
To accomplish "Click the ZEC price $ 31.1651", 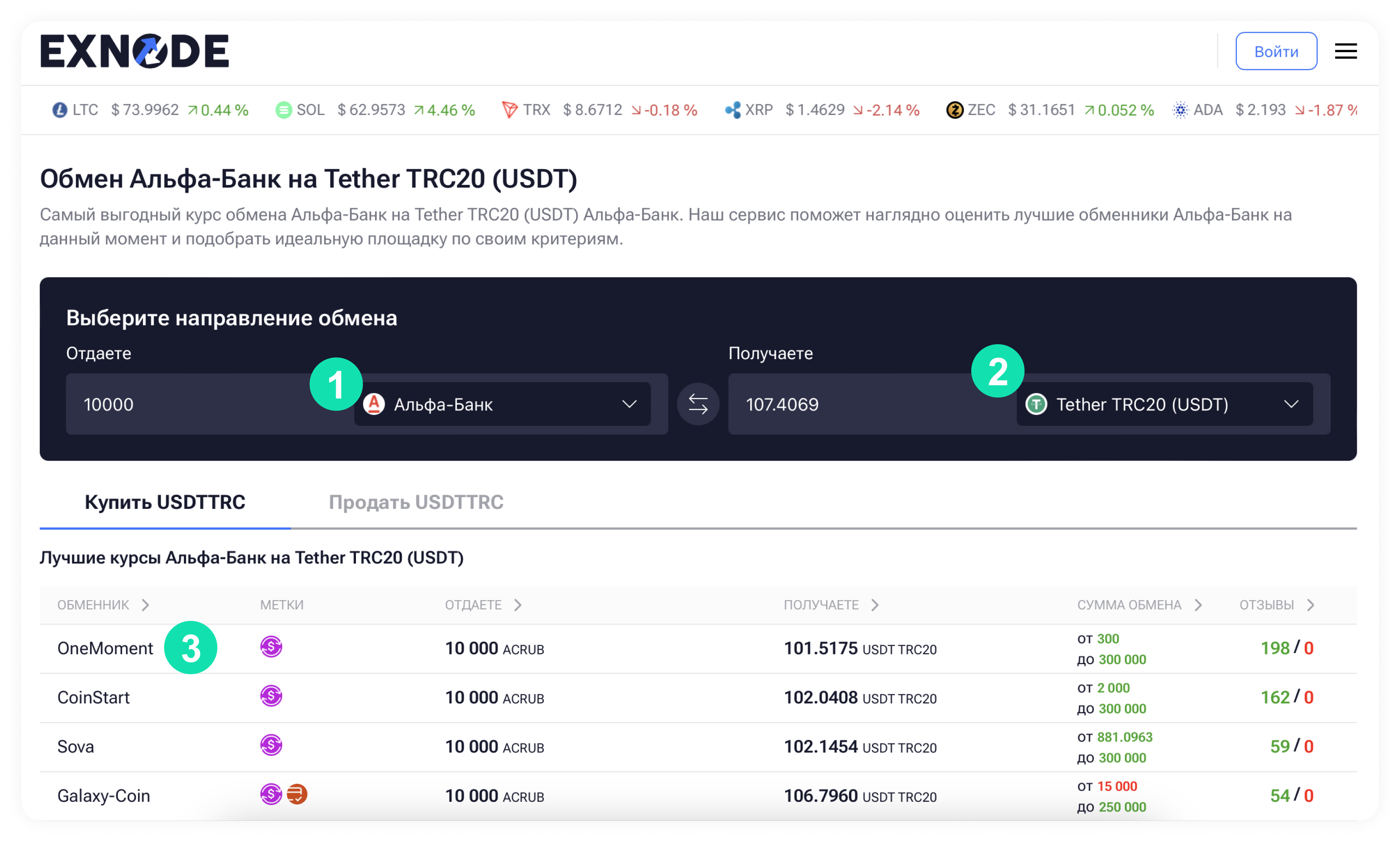I will (x=1041, y=109).
